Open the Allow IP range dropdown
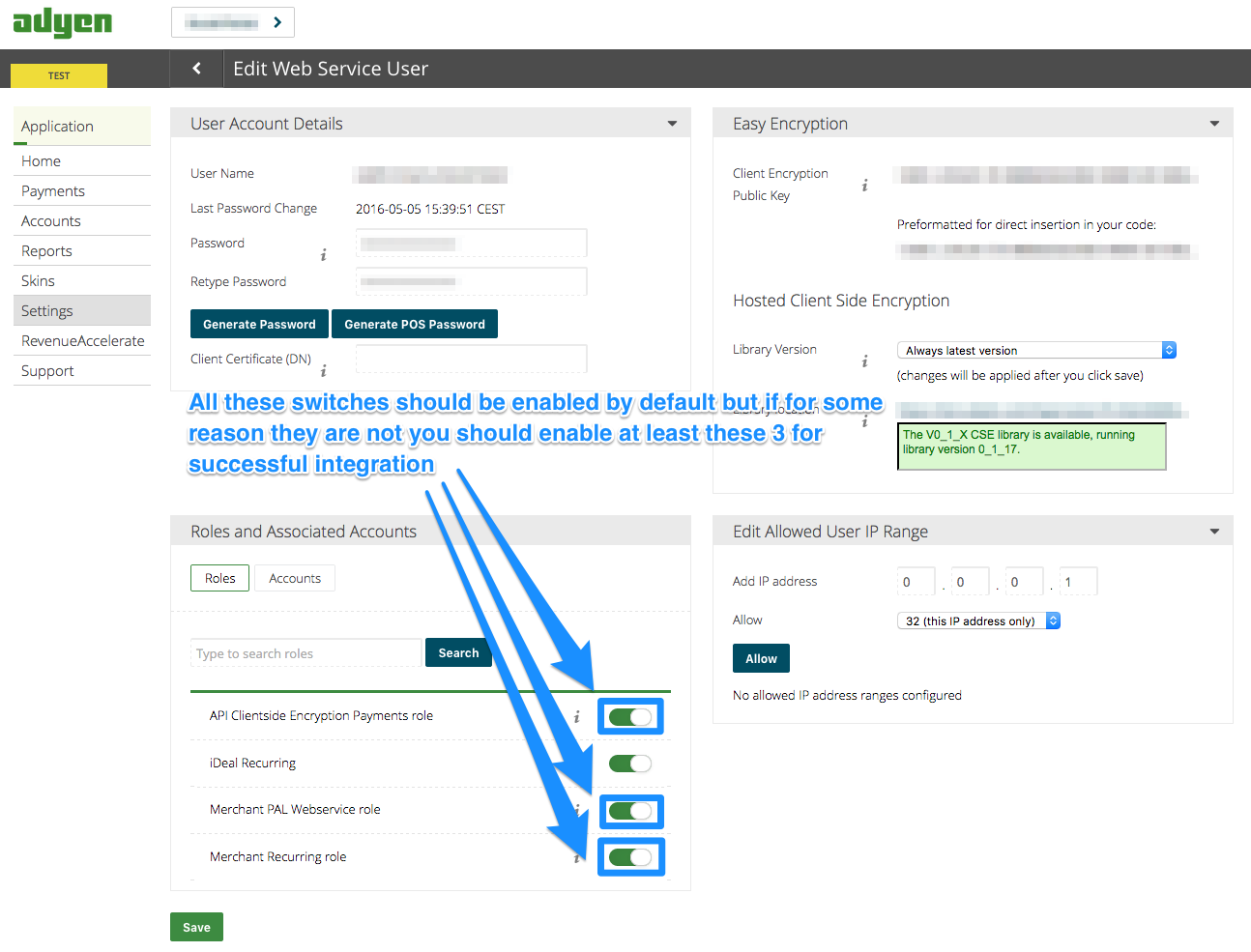 pyautogui.click(x=978, y=621)
